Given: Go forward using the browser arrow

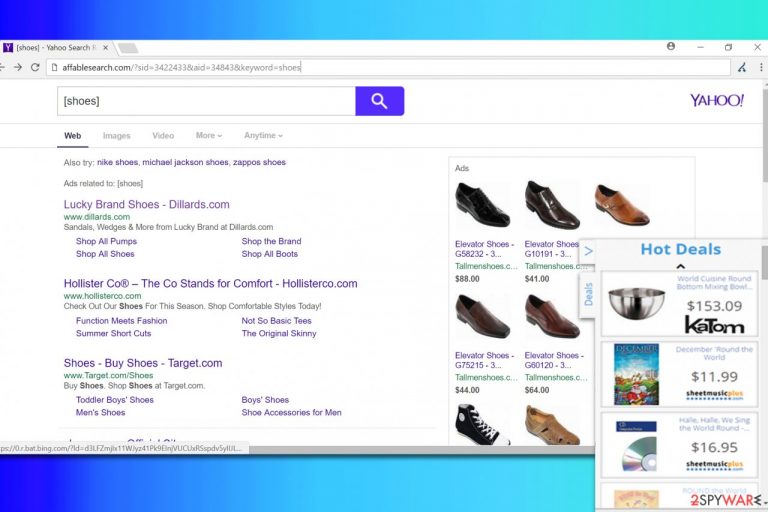Looking at the screenshot, I should coord(18,67).
